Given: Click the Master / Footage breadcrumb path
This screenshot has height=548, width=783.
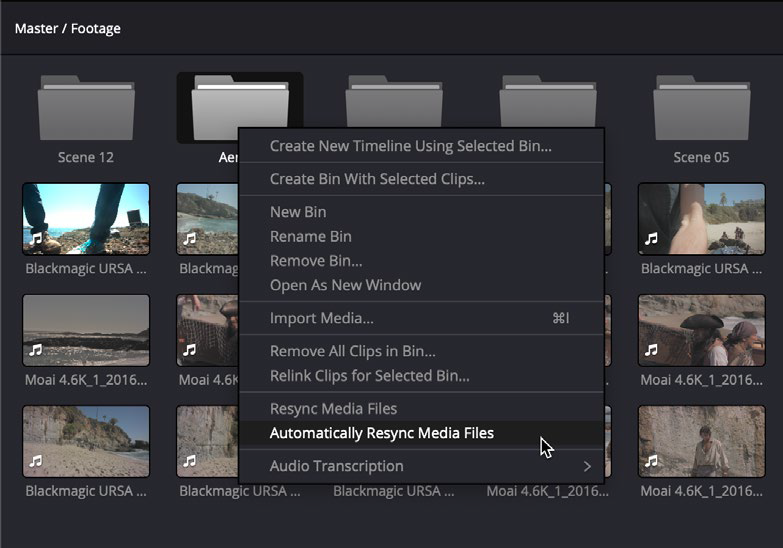Looking at the screenshot, I should click(67, 28).
